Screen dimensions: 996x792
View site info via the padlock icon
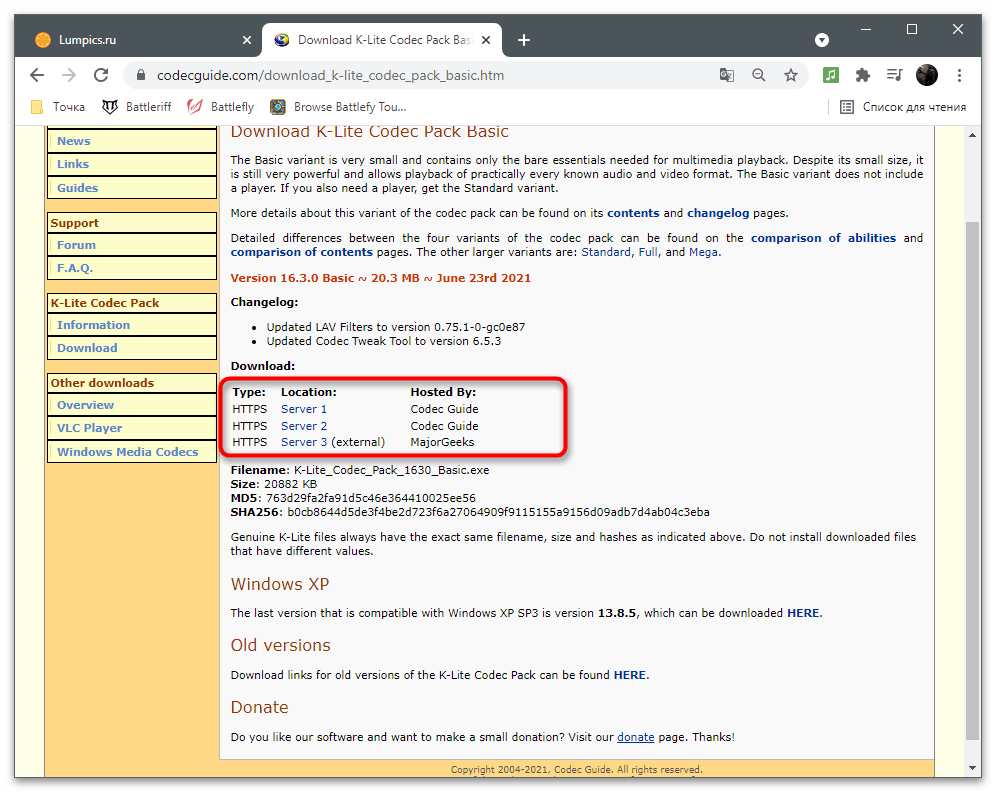pyautogui.click(x=142, y=75)
